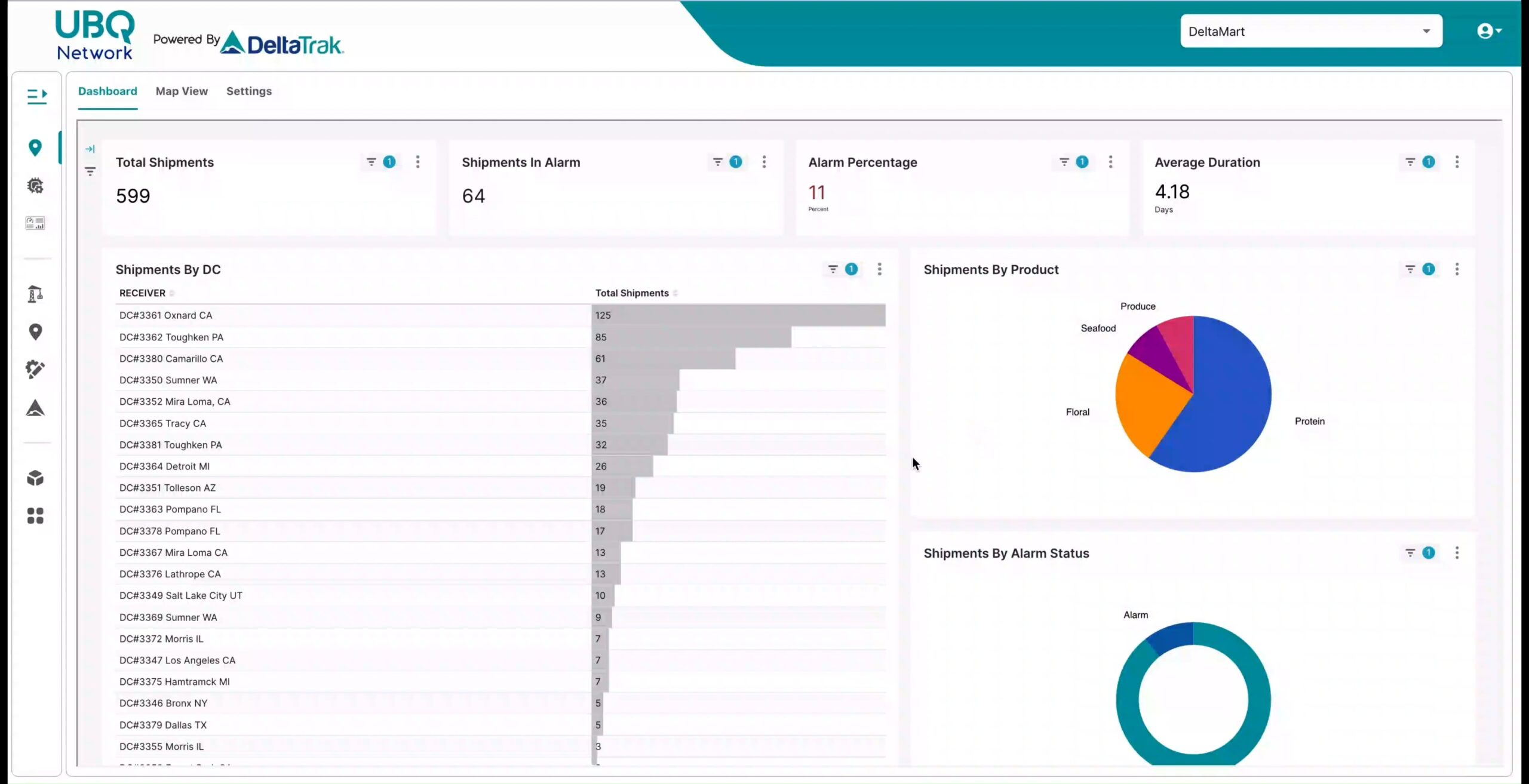The height and width of the screenshot is (784, 1529).
Task: Toggle the dashboard filter panel icon
Action: click(x=90, y=172)
